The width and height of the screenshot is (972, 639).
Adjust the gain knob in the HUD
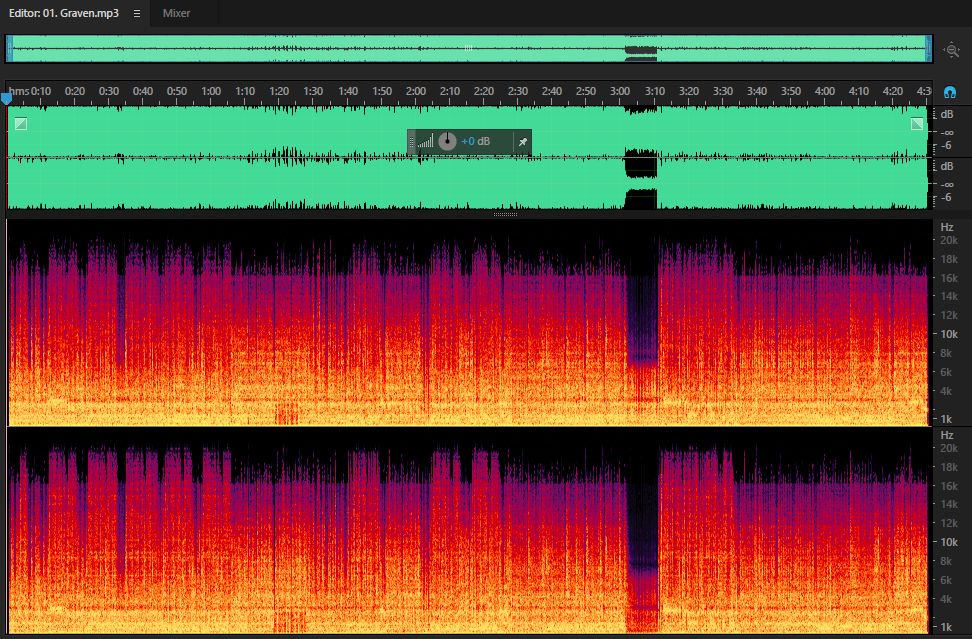coord(447,141)
